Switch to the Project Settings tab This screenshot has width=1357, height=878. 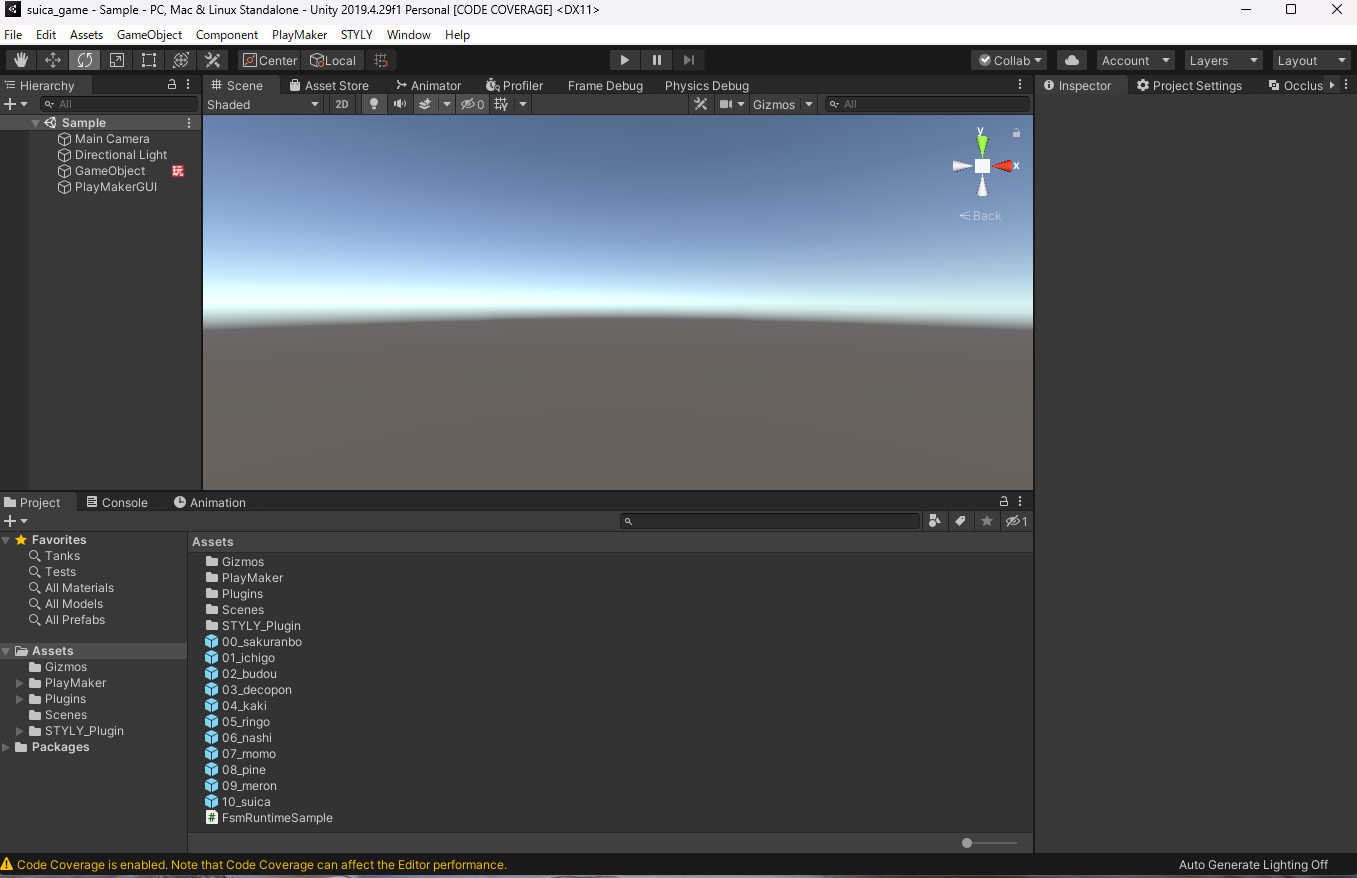(1189, 85)
